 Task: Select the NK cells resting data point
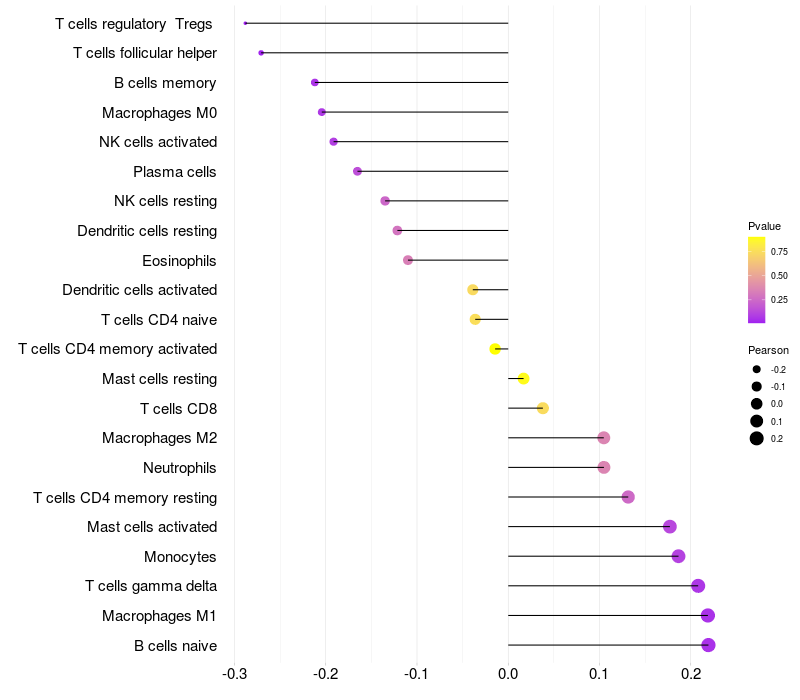click(x=385, y=201)
